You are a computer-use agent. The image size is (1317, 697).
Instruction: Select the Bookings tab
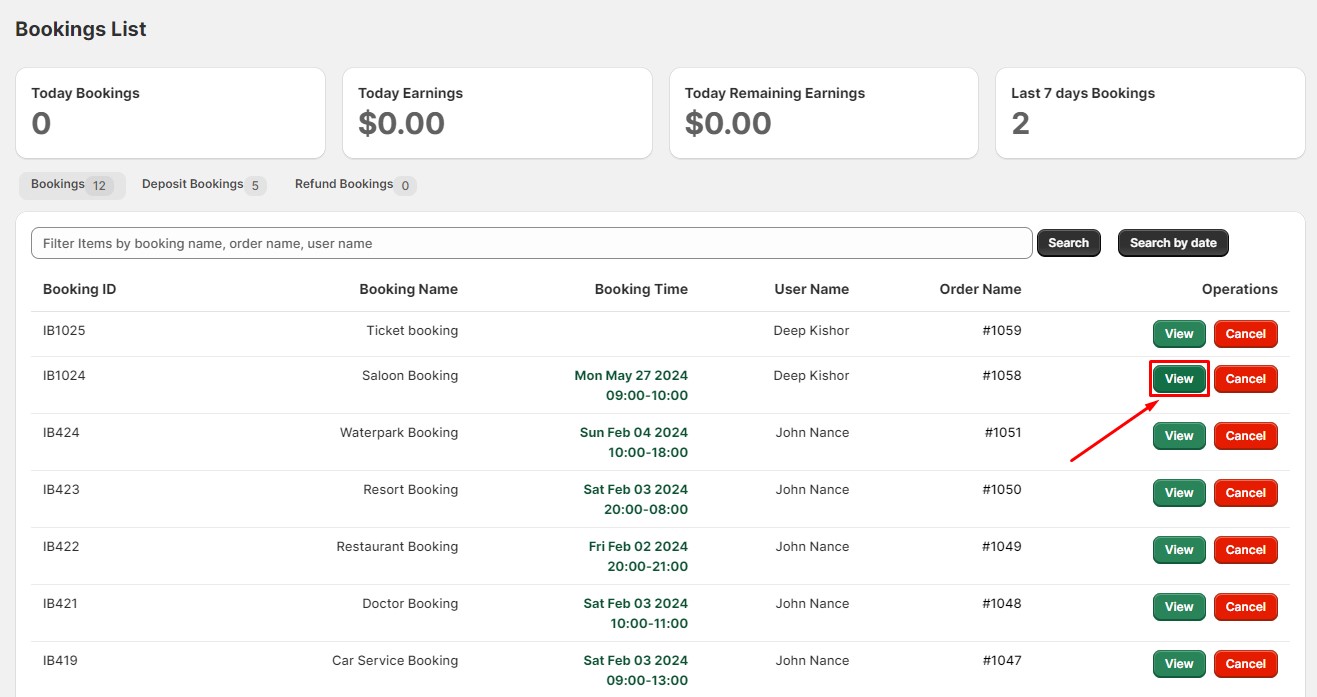71,185
